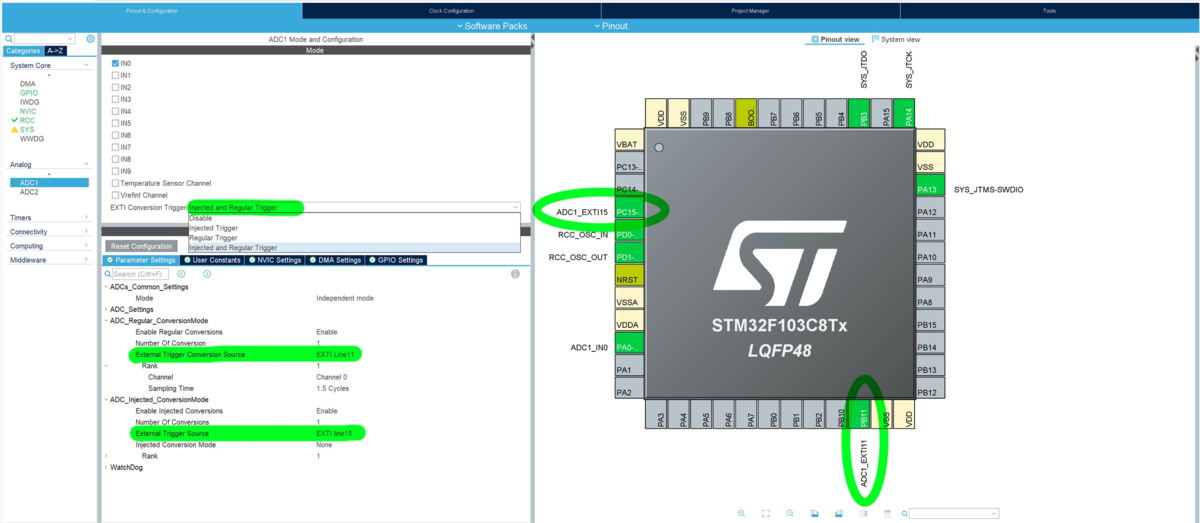Open the Tools tab
This screenshot has width=1200, height=523.
point(1049,10)
